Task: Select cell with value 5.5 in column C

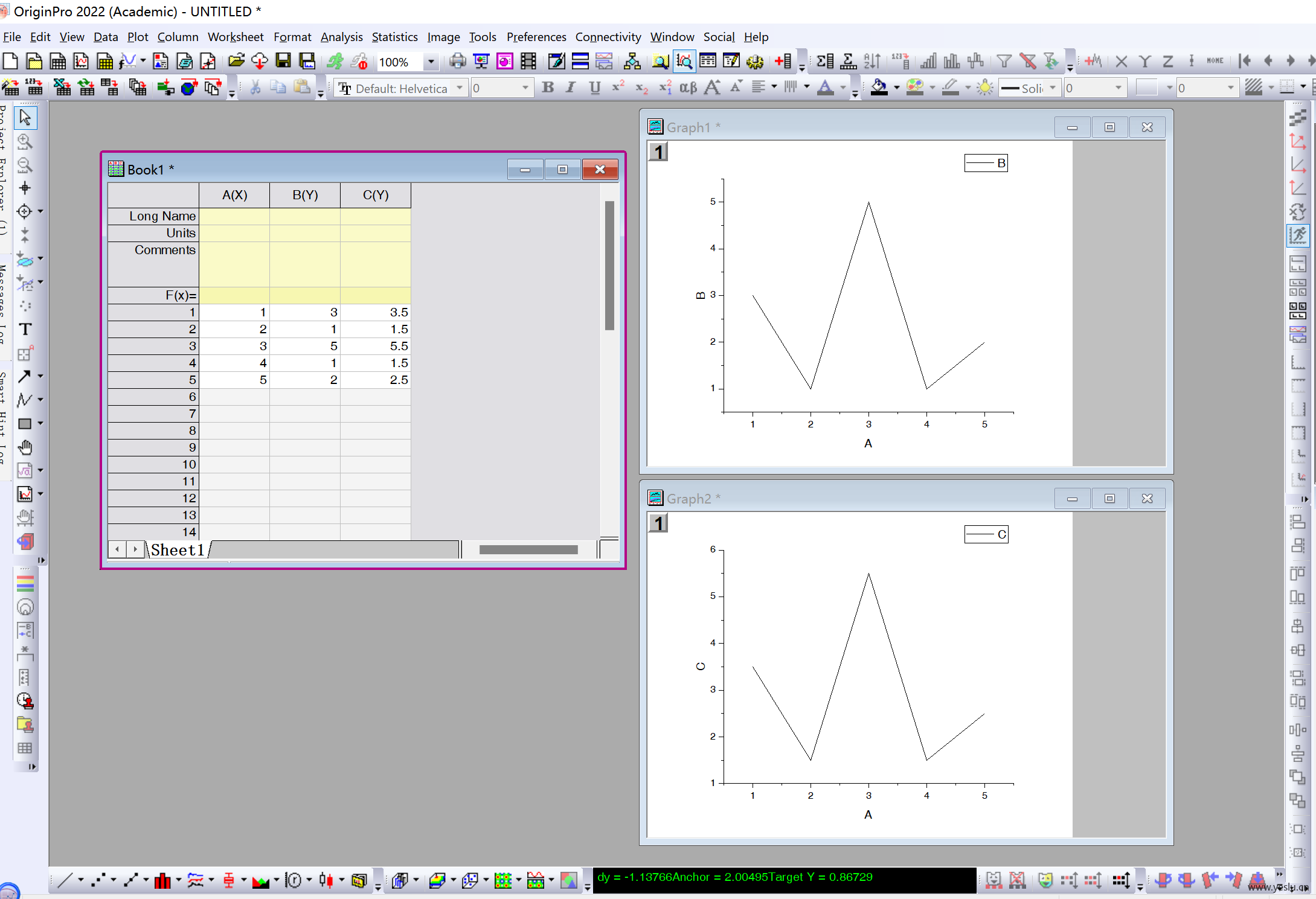Action: 376,346
